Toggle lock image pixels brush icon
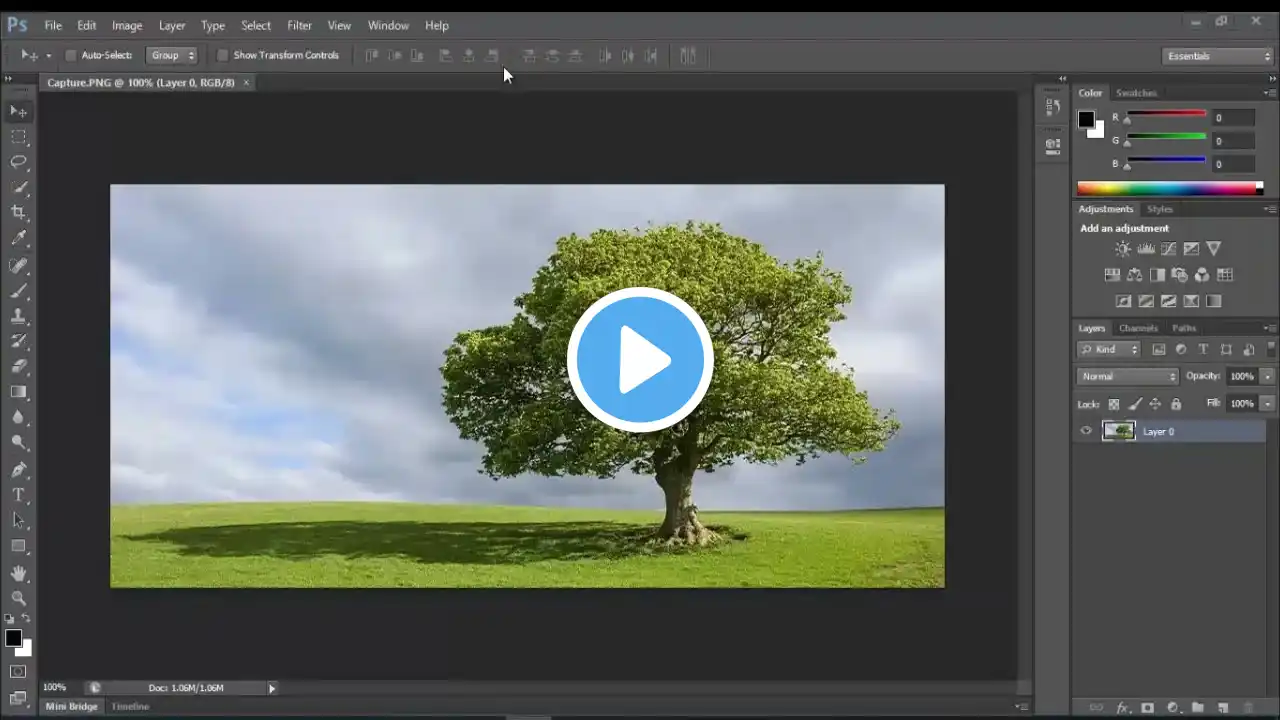This screenshot has height=720, width=1280. 1135,404
